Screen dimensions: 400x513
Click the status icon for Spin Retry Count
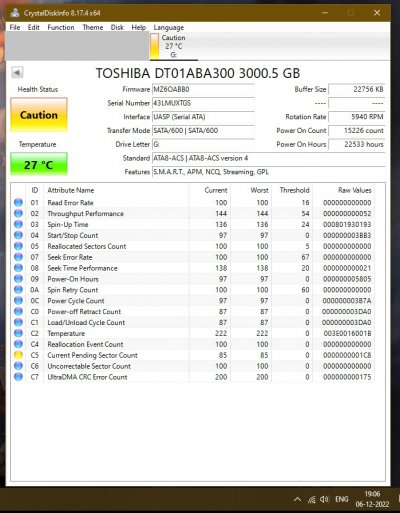point(18,290)
